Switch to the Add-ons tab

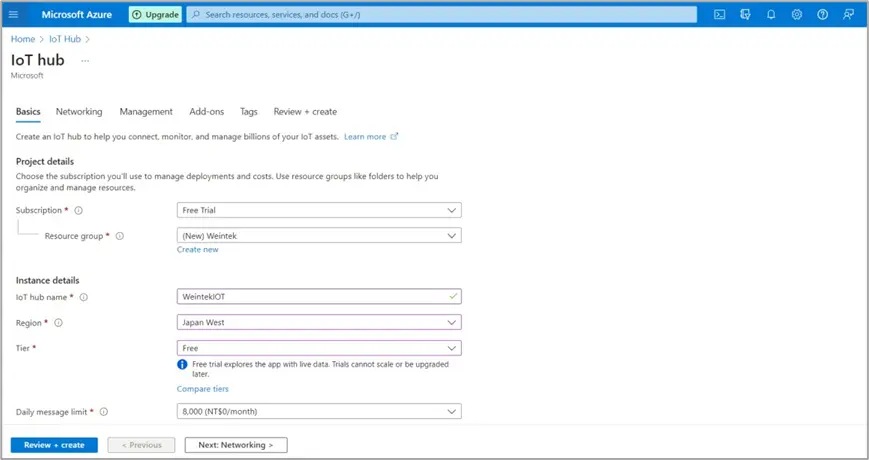207,112
